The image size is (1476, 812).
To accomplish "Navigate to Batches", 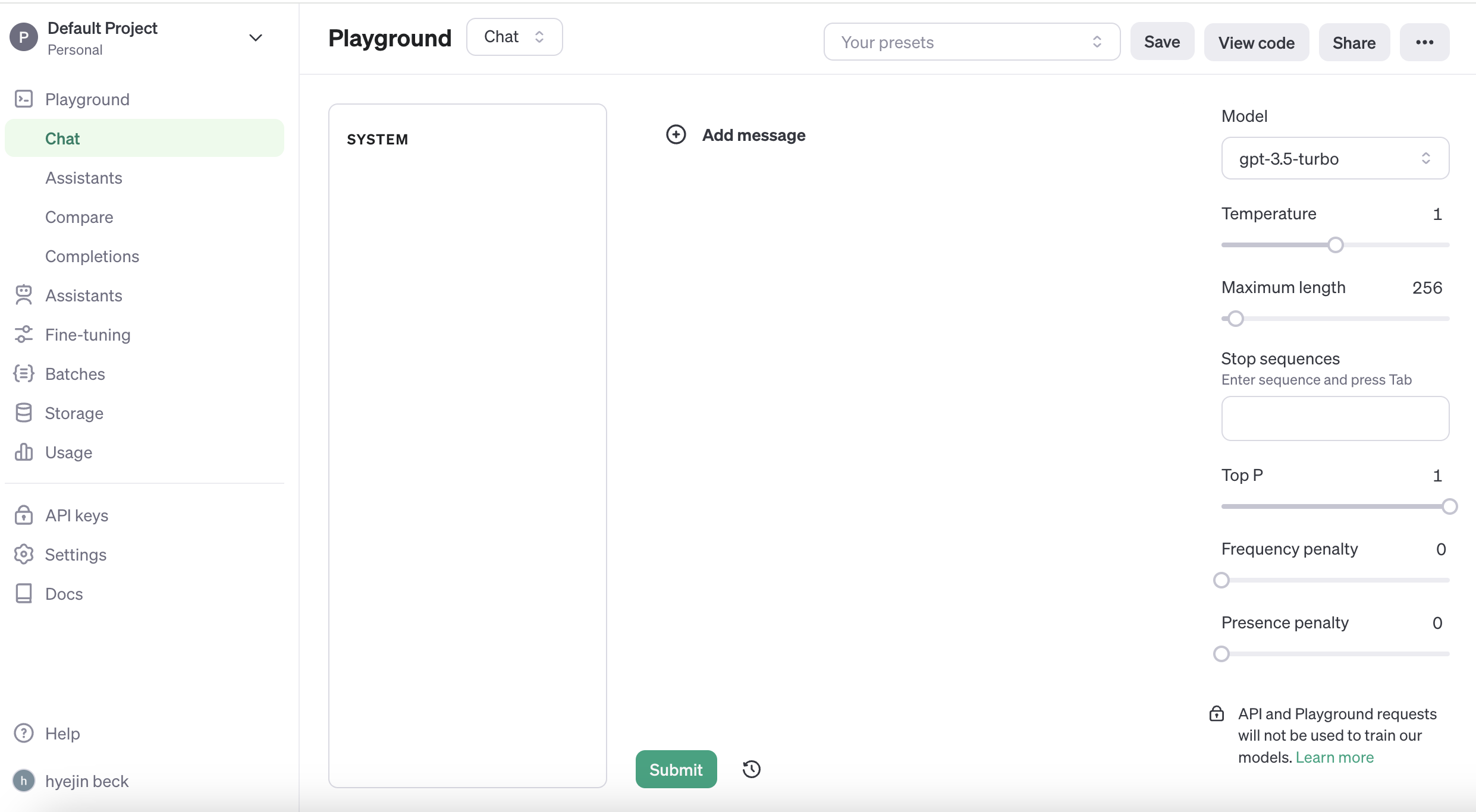I will 75,373.
